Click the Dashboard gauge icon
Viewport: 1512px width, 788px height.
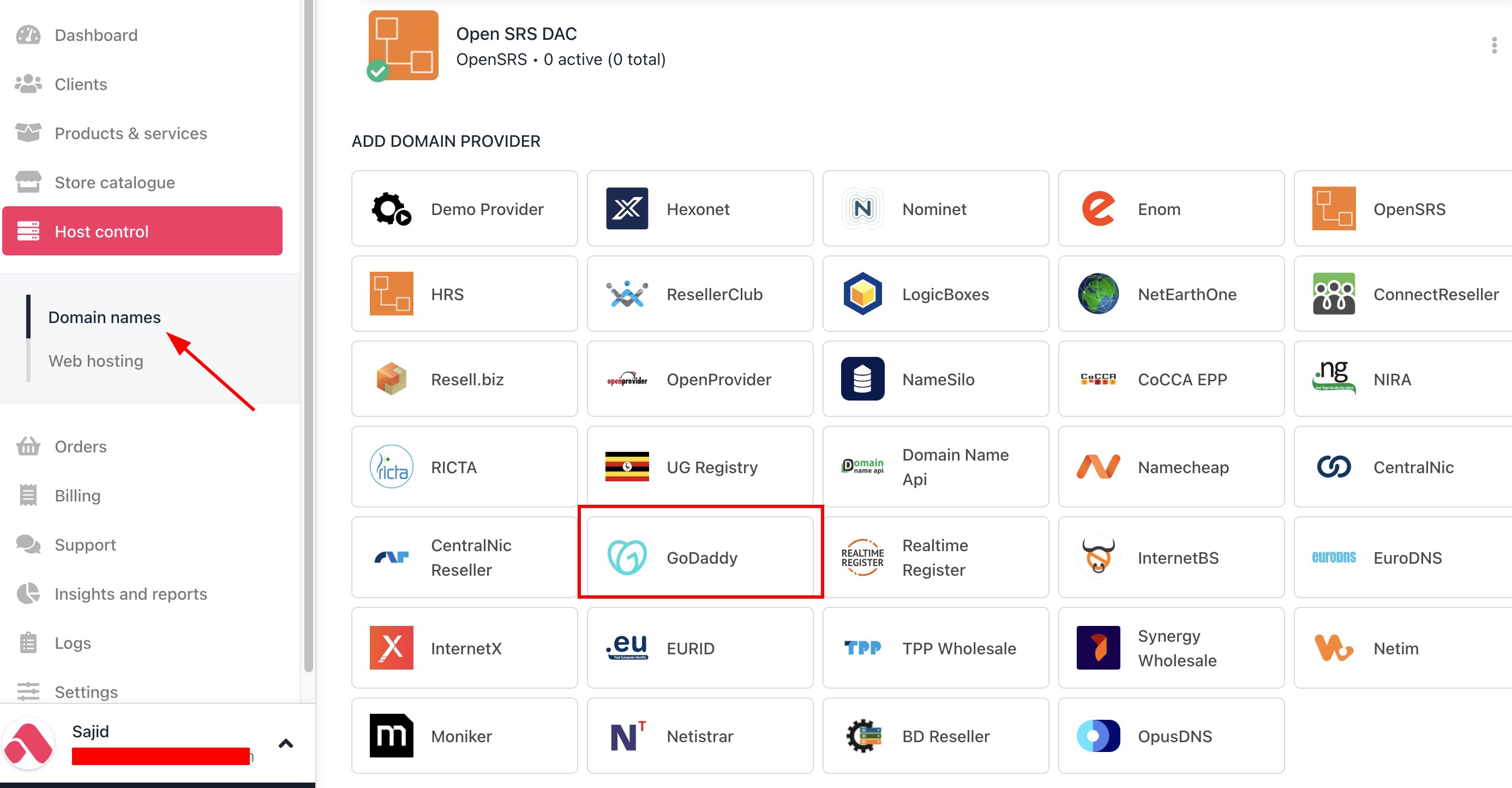(x=28, y=35)
